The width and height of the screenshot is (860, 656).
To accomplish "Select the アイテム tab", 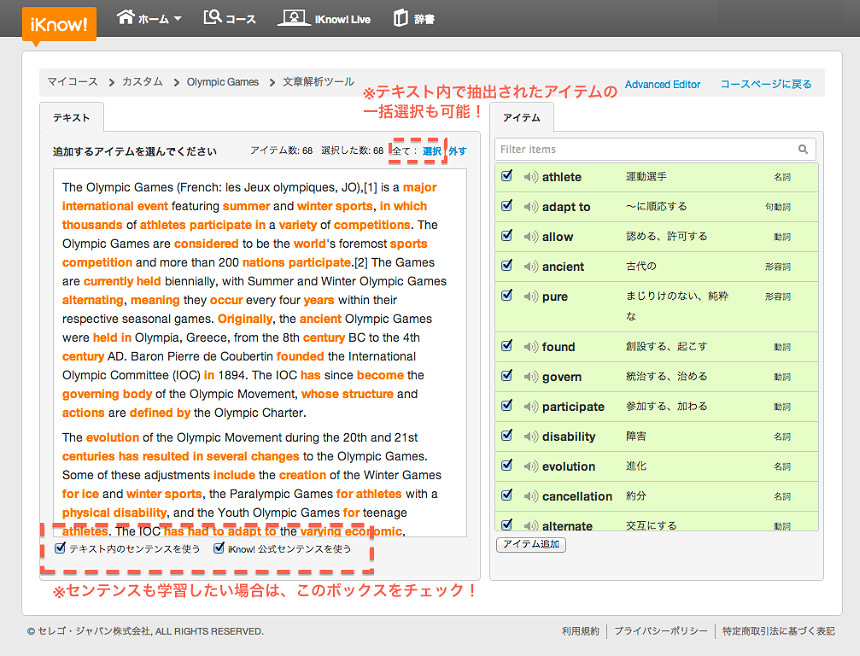I will coord(522,117).
